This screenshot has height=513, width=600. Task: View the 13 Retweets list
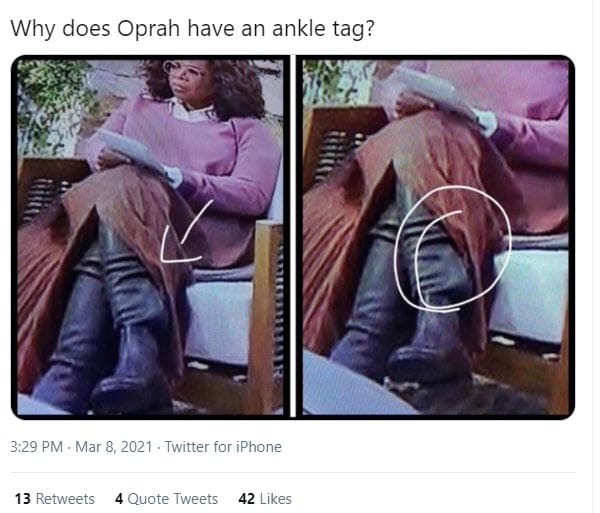(x=55, y=499)
